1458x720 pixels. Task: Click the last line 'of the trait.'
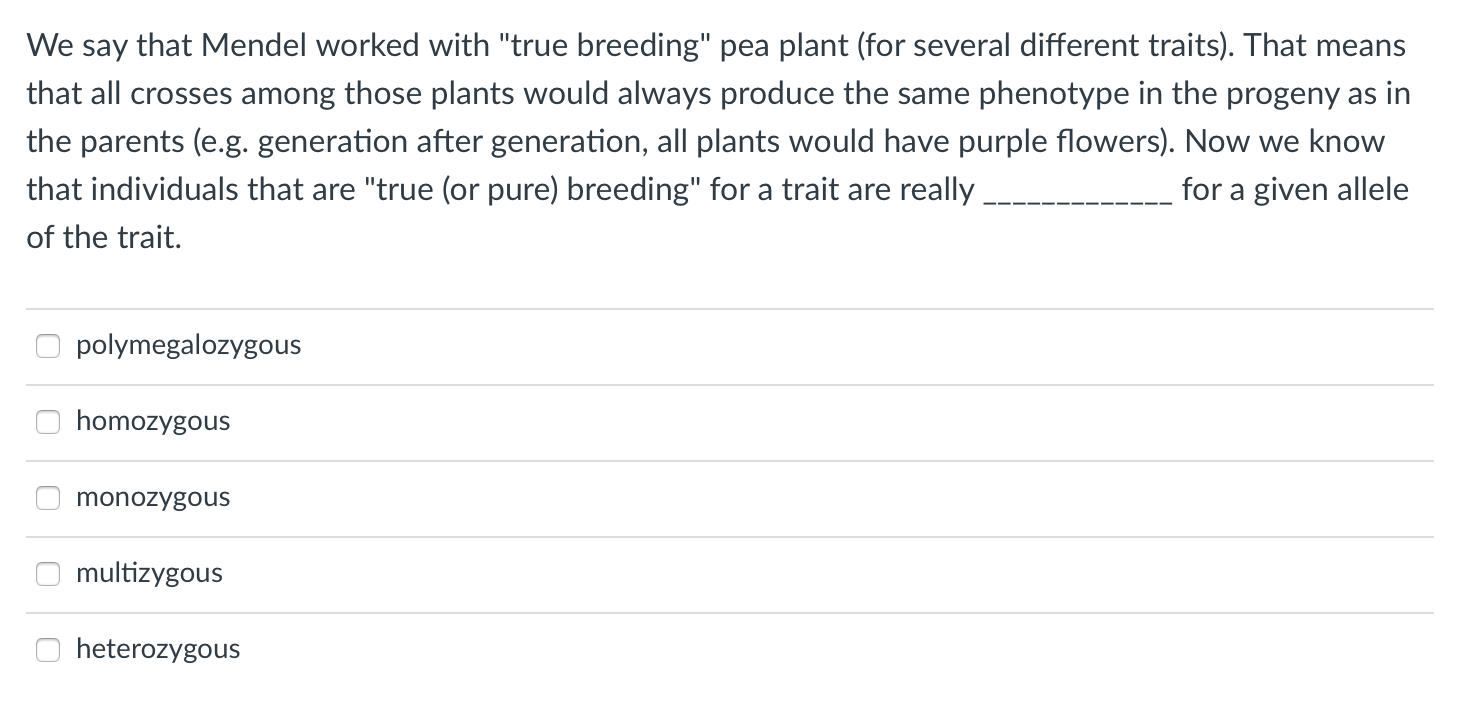(x=104, y=237)
